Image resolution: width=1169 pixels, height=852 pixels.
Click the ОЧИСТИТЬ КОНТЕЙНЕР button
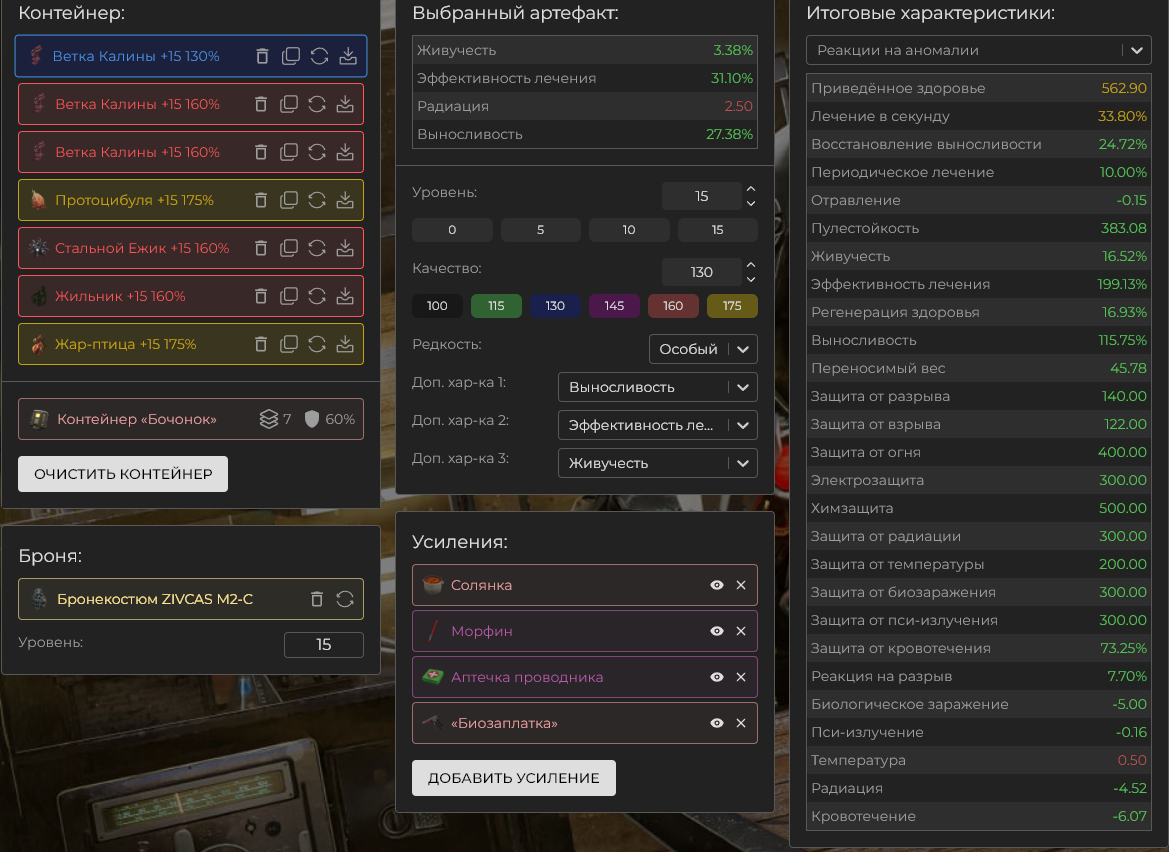pyautogui.click(x=123, y=474)
